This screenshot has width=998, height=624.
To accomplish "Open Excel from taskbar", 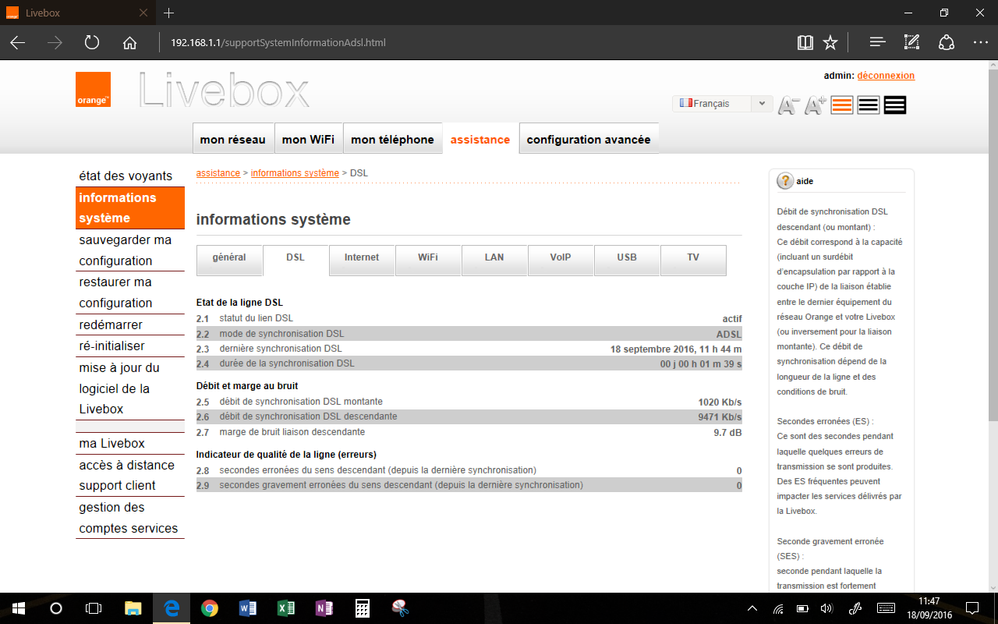I will click(286, 609).
